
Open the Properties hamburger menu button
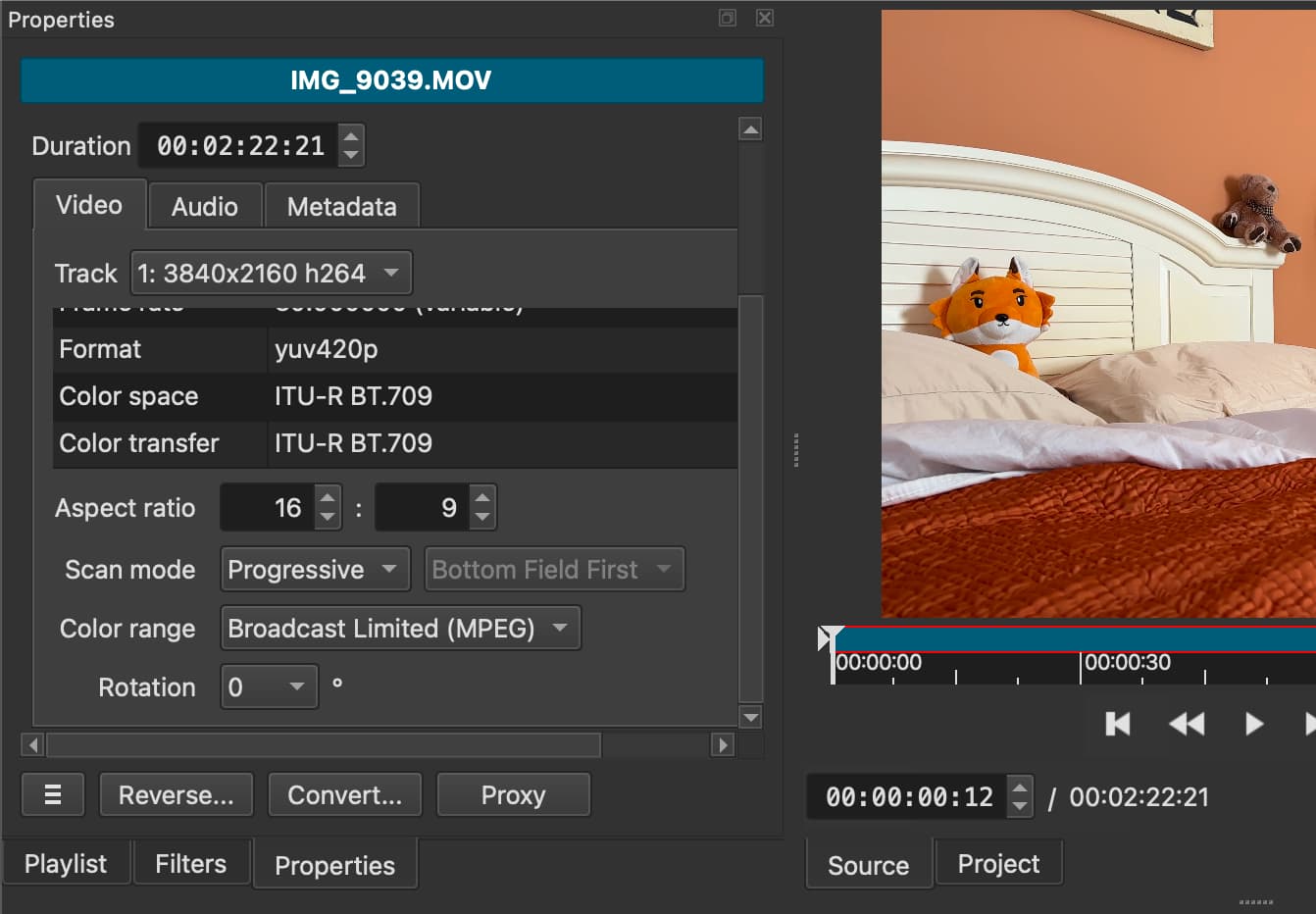(53, 795)
